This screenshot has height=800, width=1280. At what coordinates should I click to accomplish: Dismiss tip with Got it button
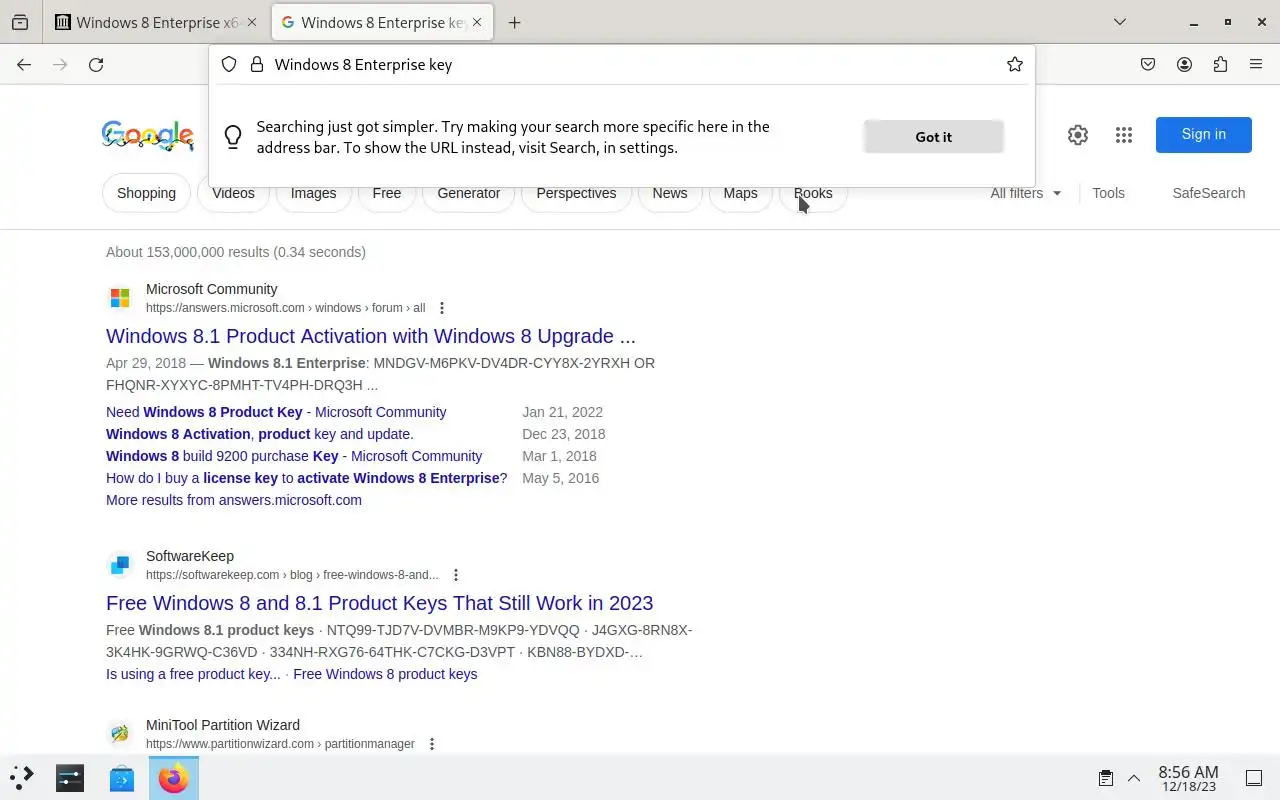click(934, 137)
